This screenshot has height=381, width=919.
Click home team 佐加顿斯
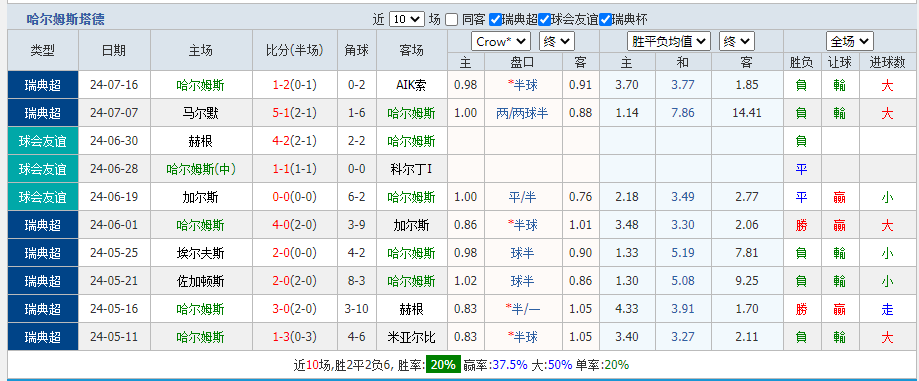200,281
